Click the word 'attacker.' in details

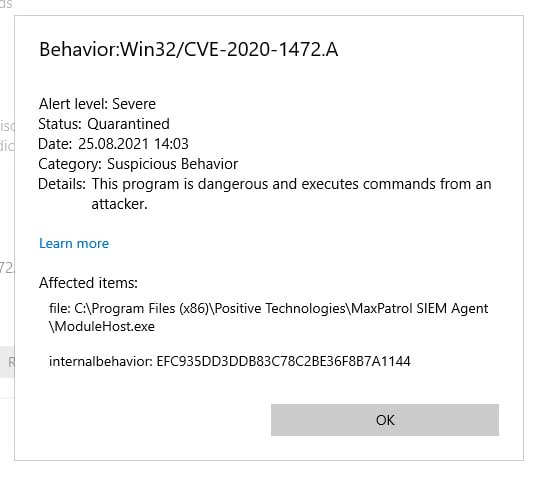[x=119, y=204]
